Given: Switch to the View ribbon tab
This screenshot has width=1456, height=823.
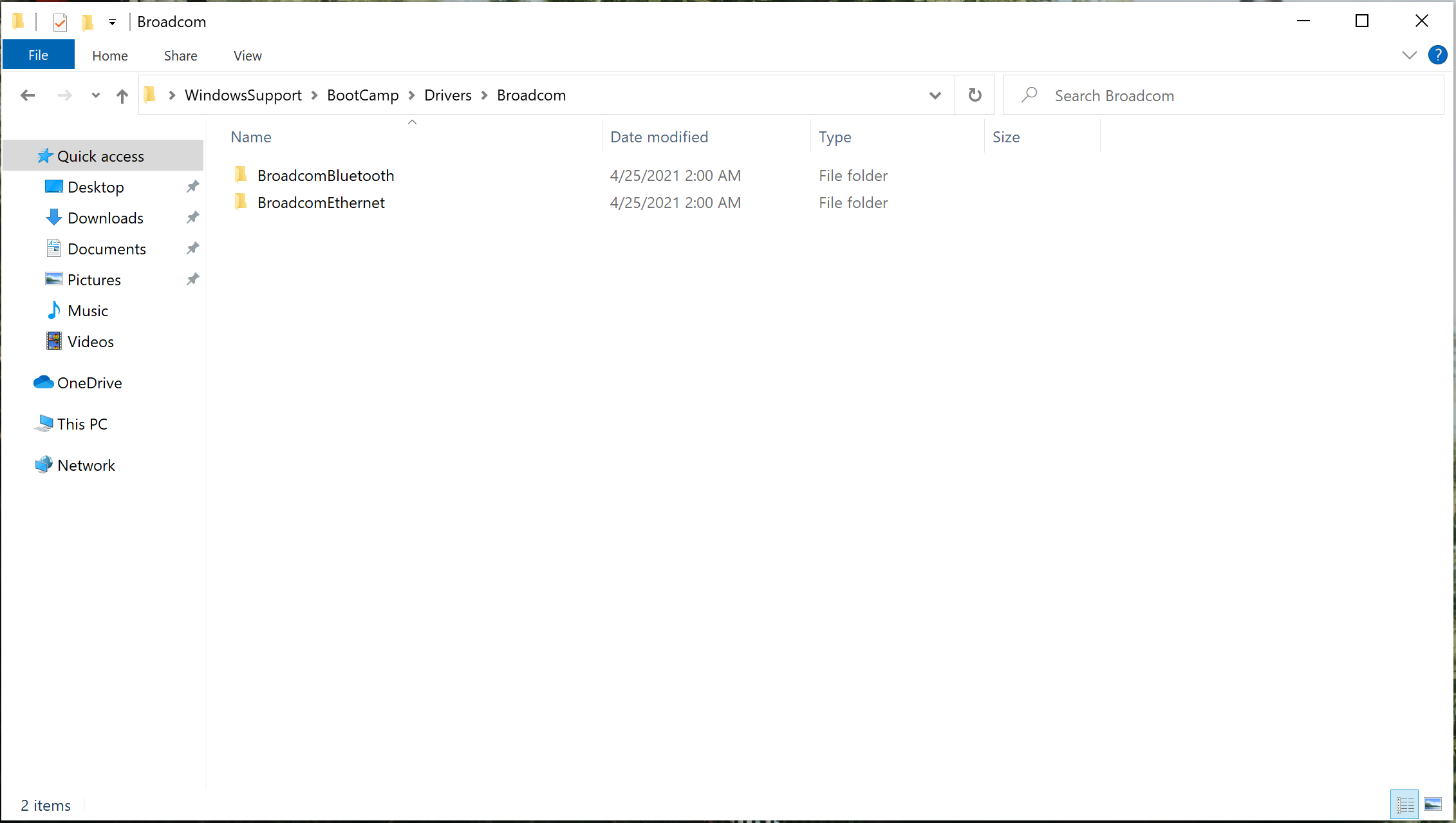Looking at the screenshot, I should 247,55.
